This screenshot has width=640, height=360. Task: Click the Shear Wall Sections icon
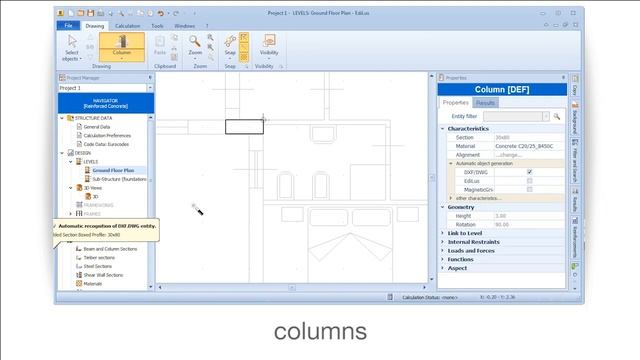click(x=79, y=275)
